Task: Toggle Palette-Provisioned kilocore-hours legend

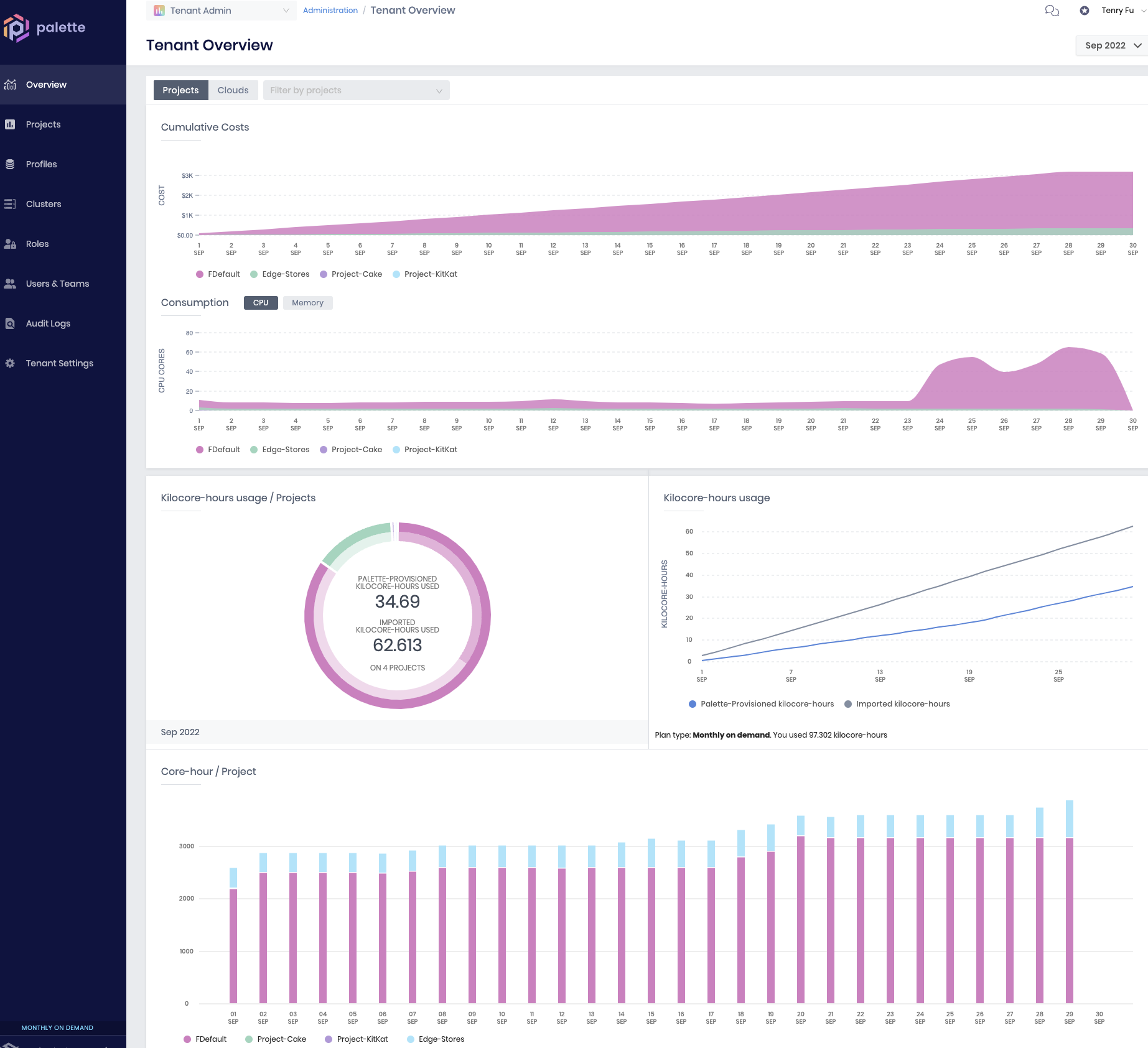Action: pos(761,704)
